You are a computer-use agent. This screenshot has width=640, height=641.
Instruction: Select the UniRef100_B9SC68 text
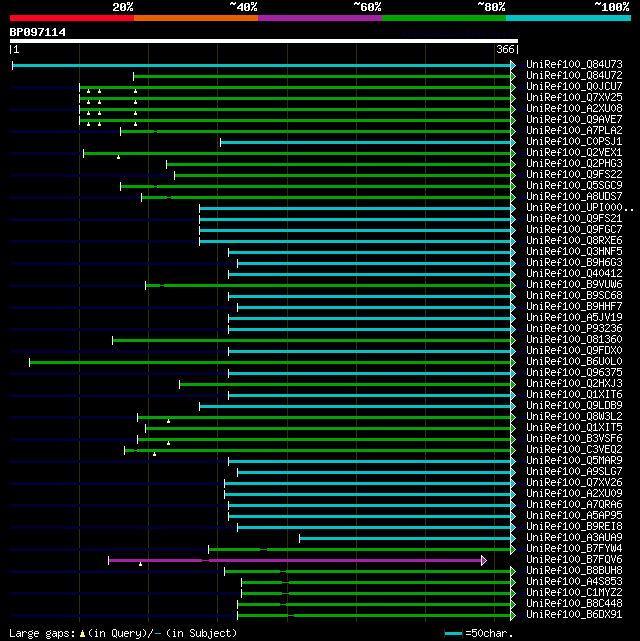574,296
